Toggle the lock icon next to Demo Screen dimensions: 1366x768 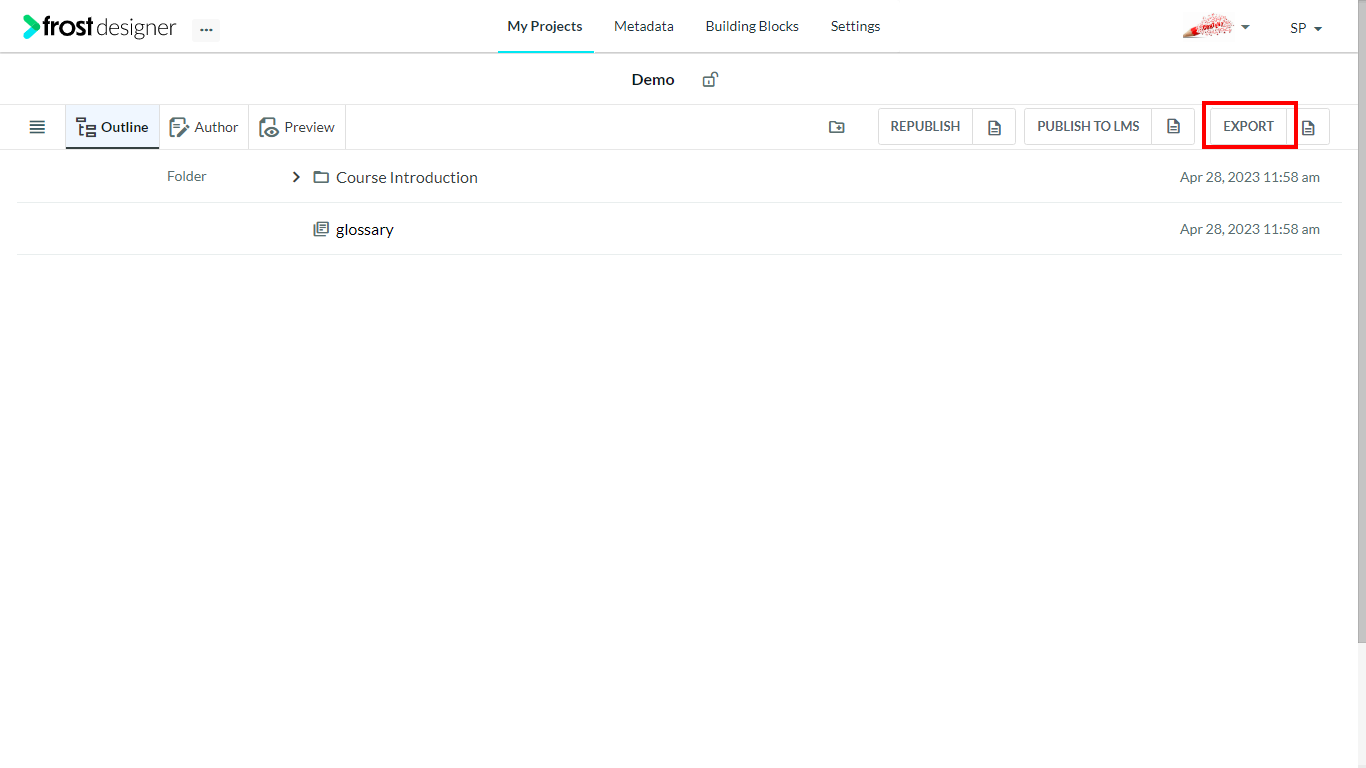point(710,79)
